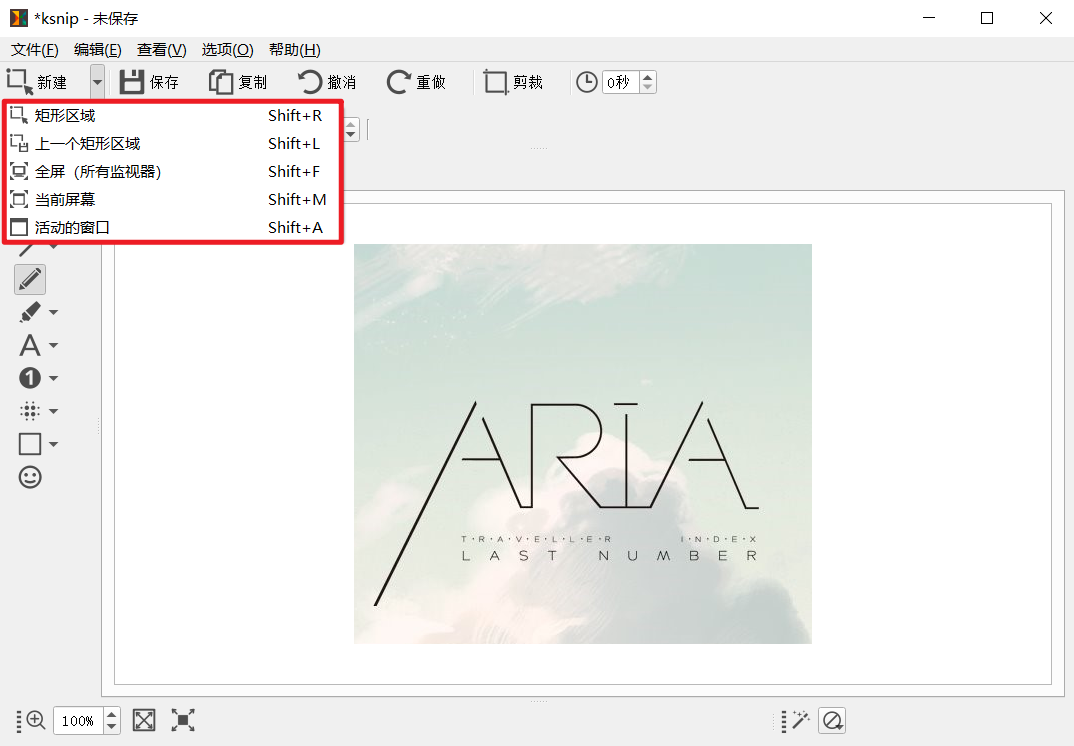The image size is (1074, 746).
Task: Choose 活动的窗口 capture option
Action: tap(173, 227)
